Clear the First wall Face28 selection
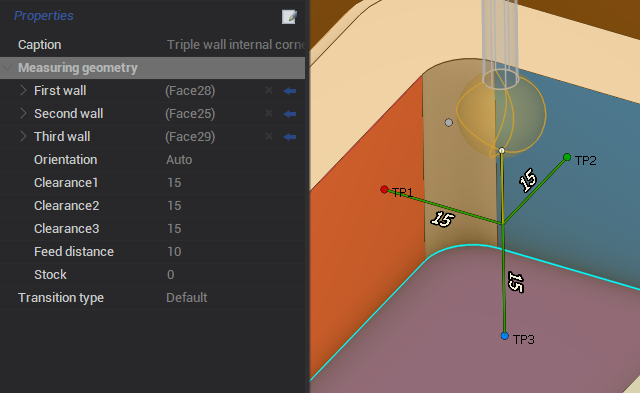This screenshot has width=640, height=393. point(269,90)
